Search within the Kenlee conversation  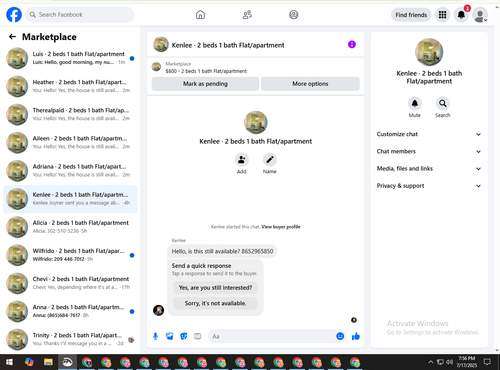(443, 103)
